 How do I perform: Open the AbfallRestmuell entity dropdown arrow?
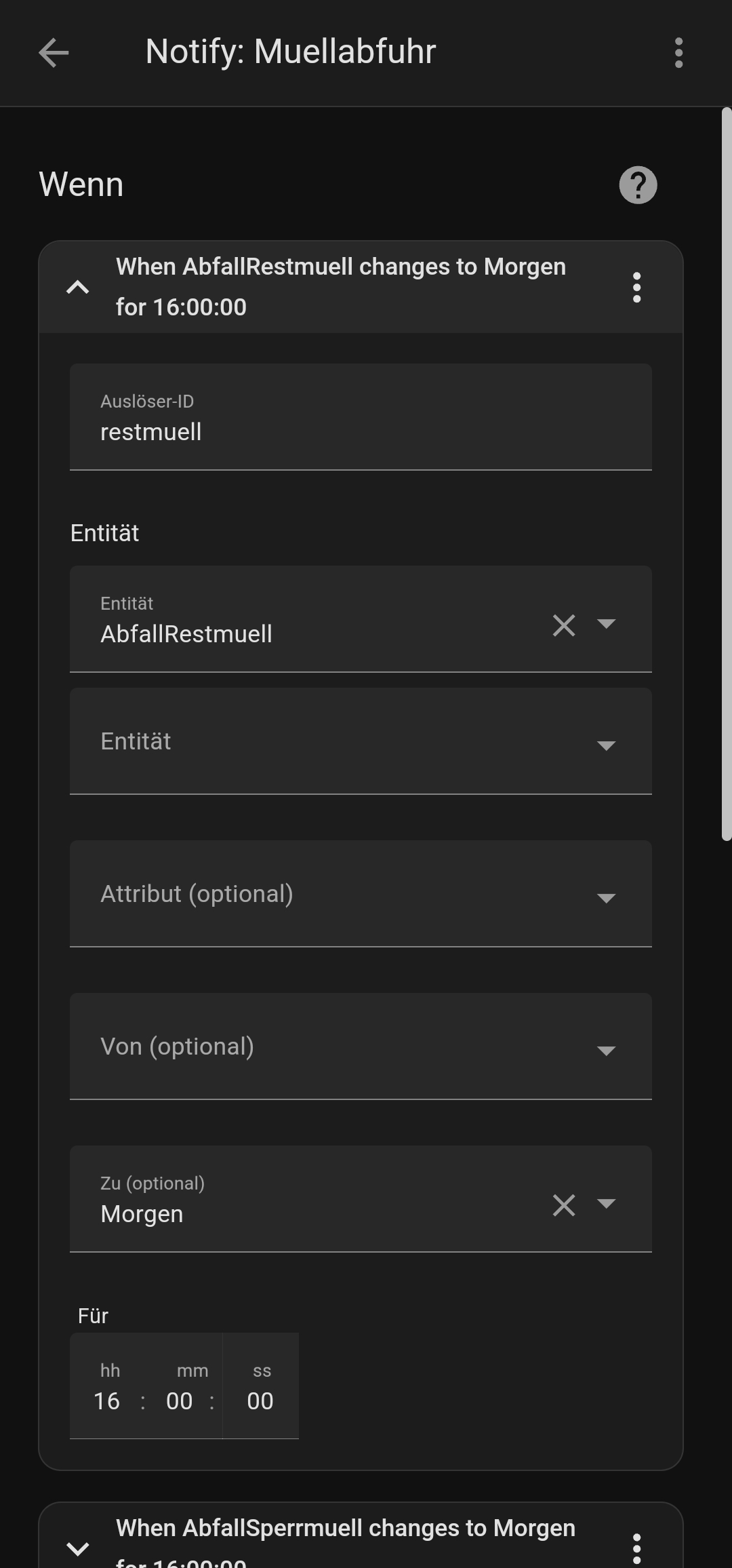coord(606,624)
